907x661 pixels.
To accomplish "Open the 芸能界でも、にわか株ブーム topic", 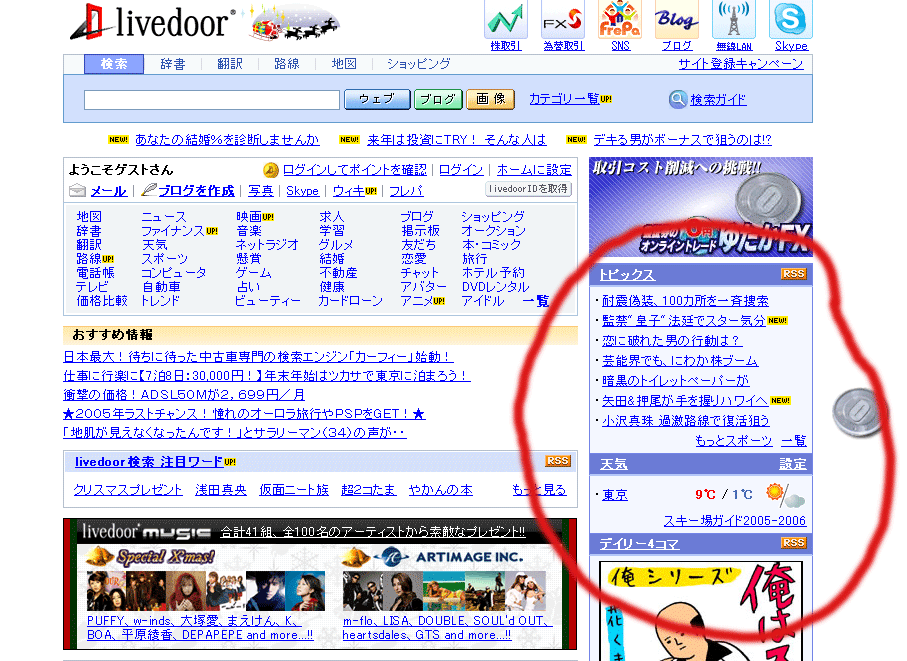I will click(680, 361).
